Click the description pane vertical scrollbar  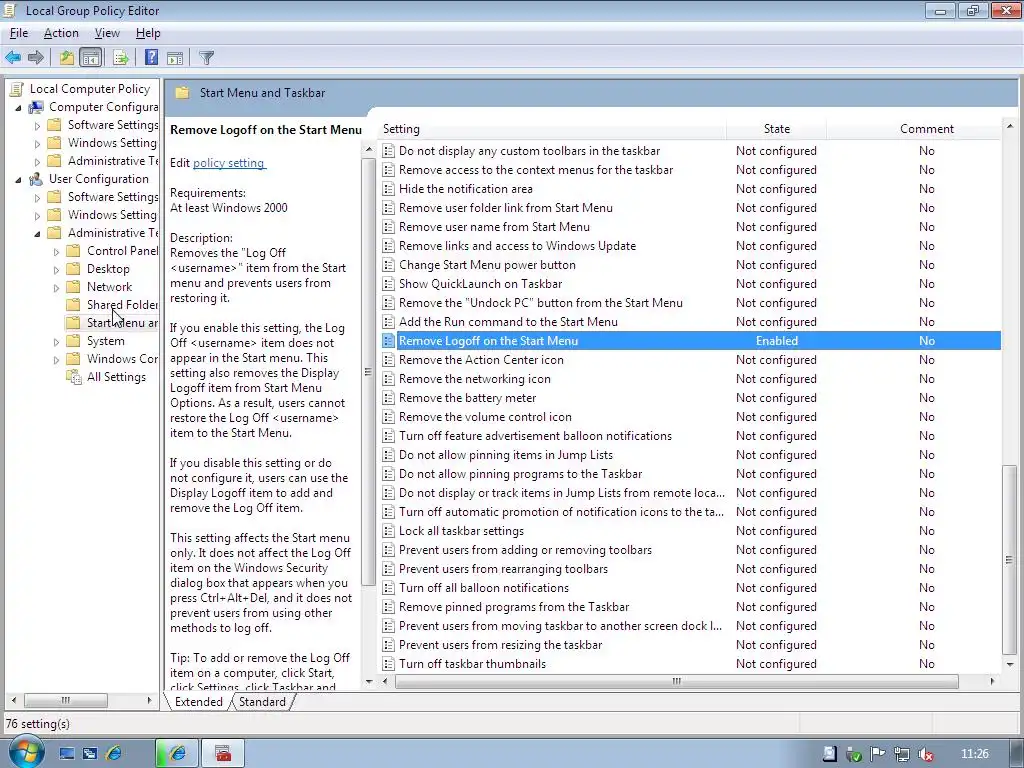click(x=368, y=372)
